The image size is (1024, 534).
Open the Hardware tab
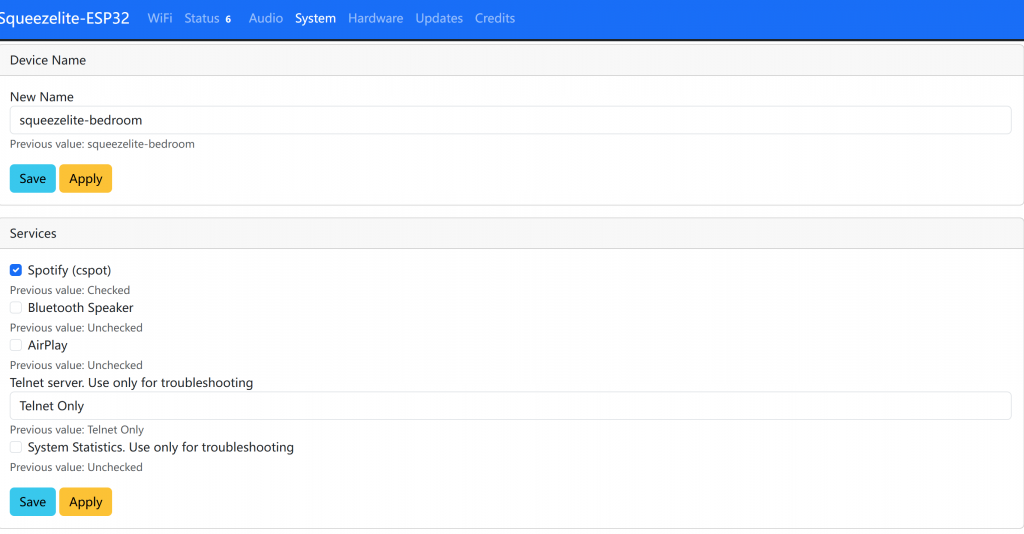pyautogui.click(x=375, y=18)
